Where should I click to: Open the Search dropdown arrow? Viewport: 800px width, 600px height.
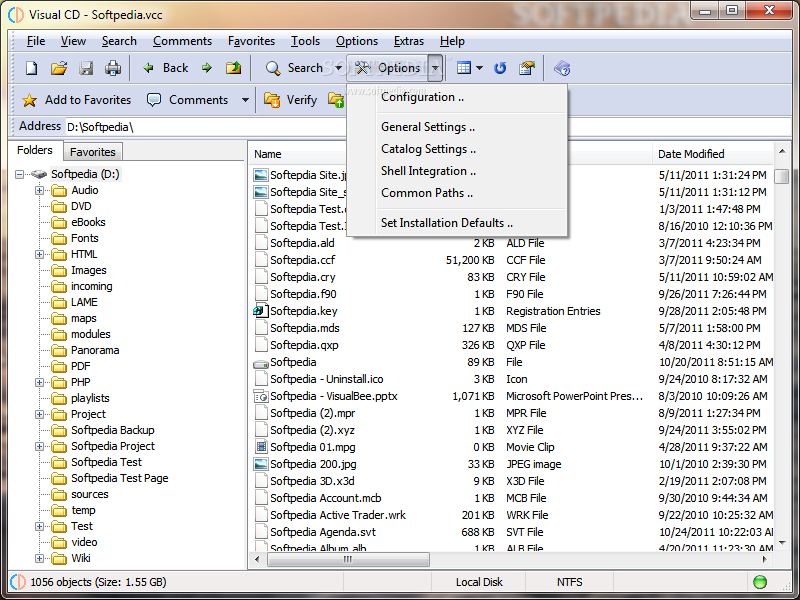(x=338, y=68)
